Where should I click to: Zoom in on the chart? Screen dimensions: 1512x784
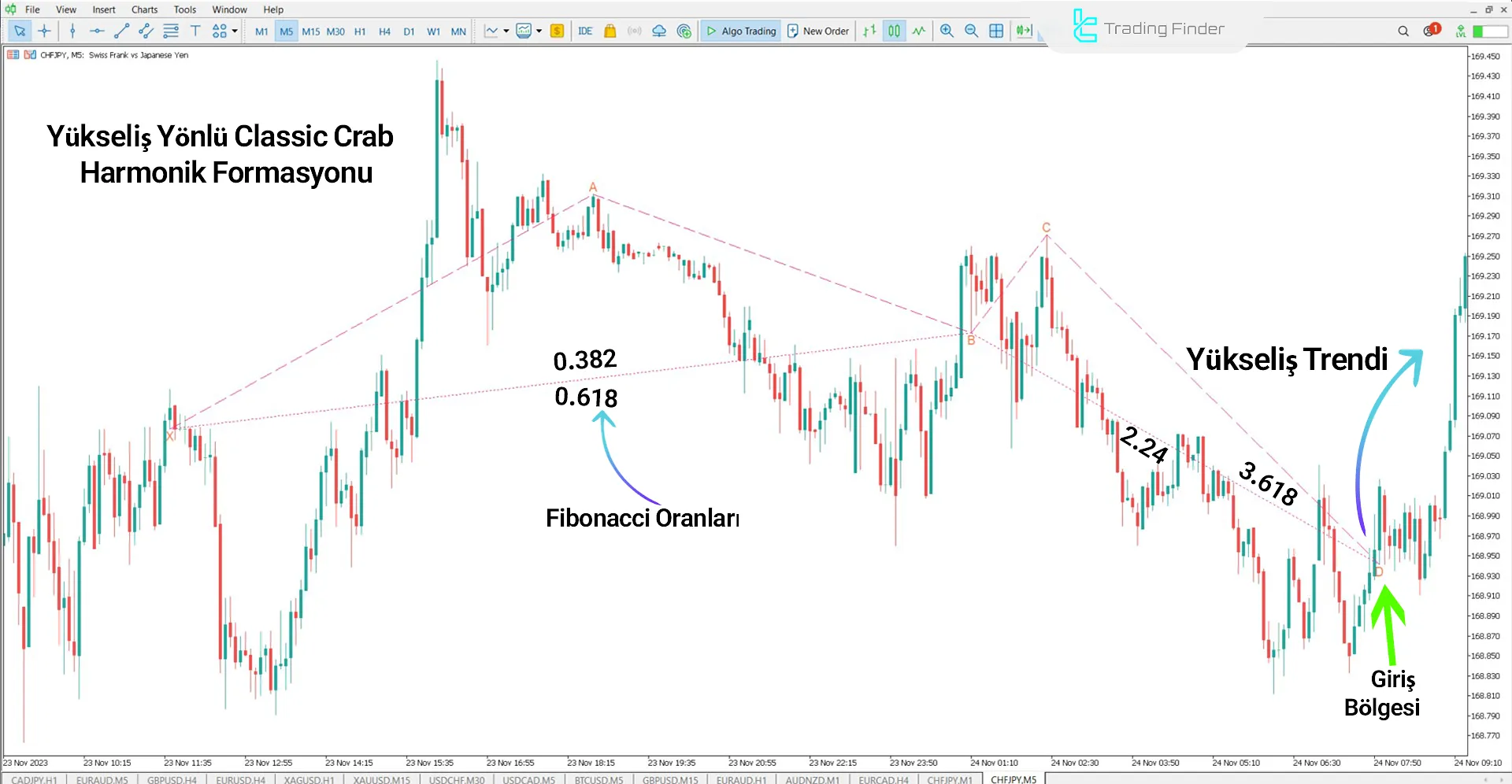coord(947,31)
